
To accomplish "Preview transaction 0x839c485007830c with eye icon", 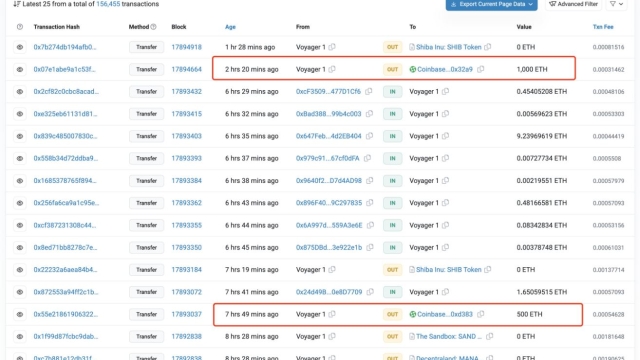I will tap(20, 136).
